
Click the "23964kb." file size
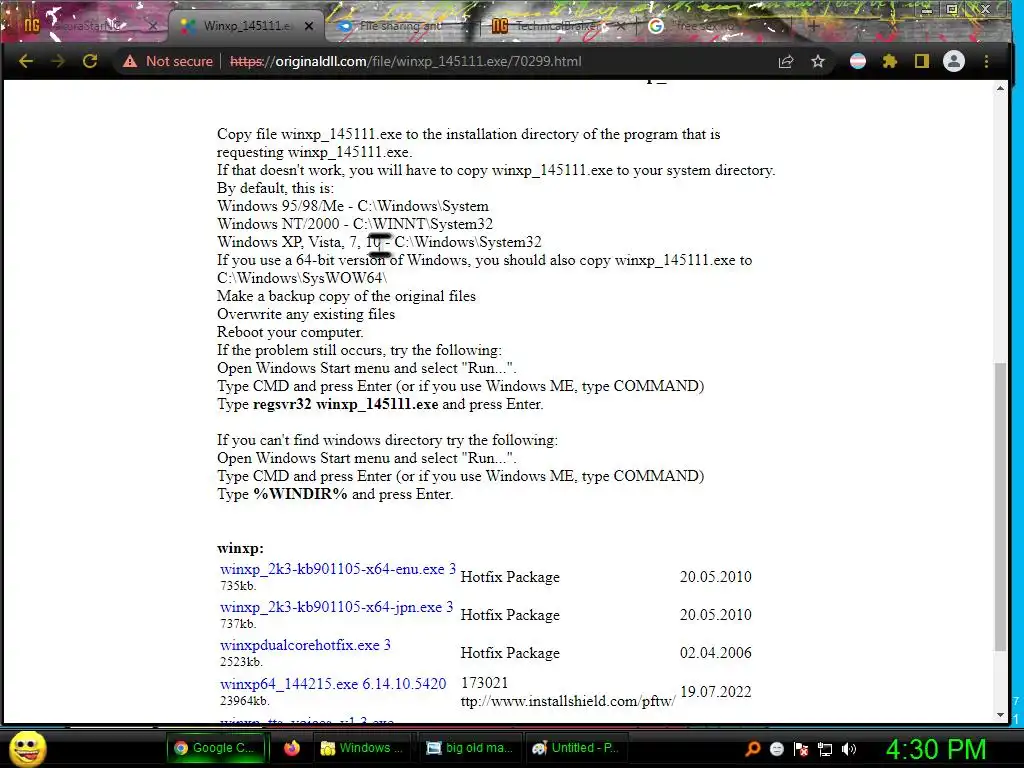245,701
